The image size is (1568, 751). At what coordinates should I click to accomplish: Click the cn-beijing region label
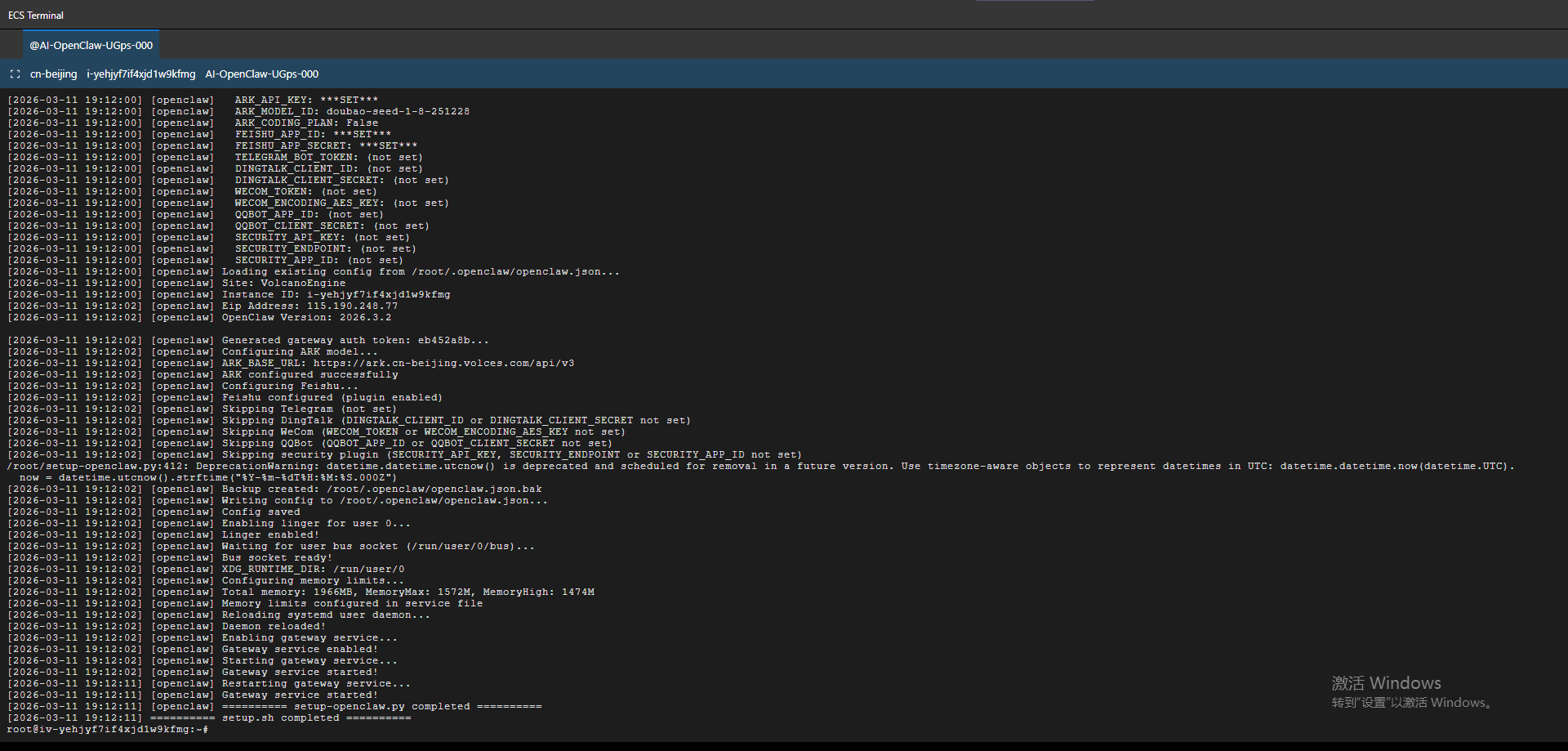54,74
